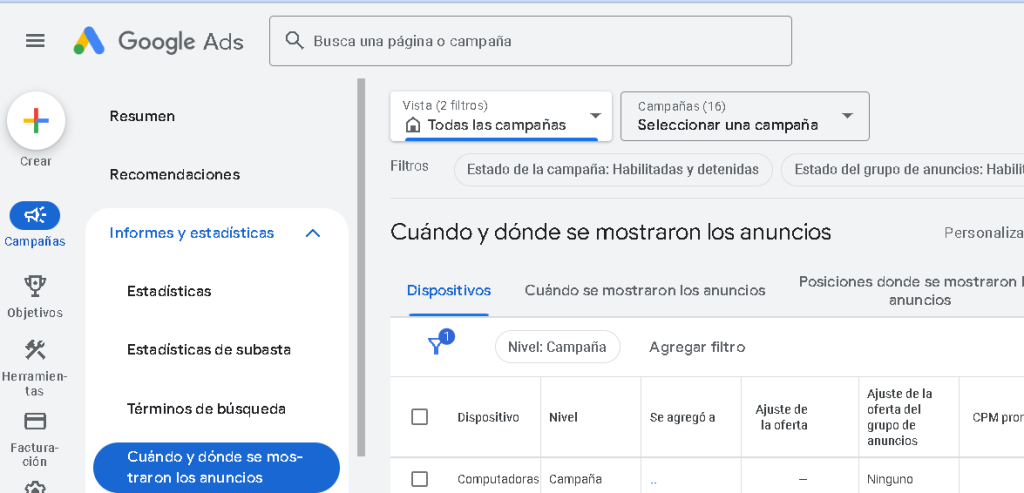The width and height of the screenshot is (1024, 493).
Task: Switch to Cuándo se mostraron los anuncios tab
Action: point(645,290)
